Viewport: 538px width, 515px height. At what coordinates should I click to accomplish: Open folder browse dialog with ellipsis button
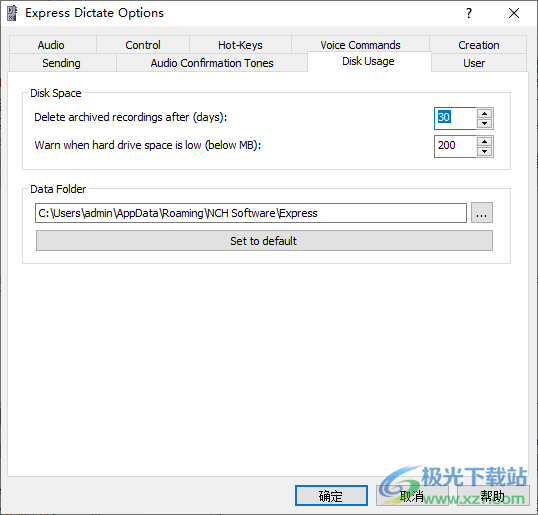(482, 213)
